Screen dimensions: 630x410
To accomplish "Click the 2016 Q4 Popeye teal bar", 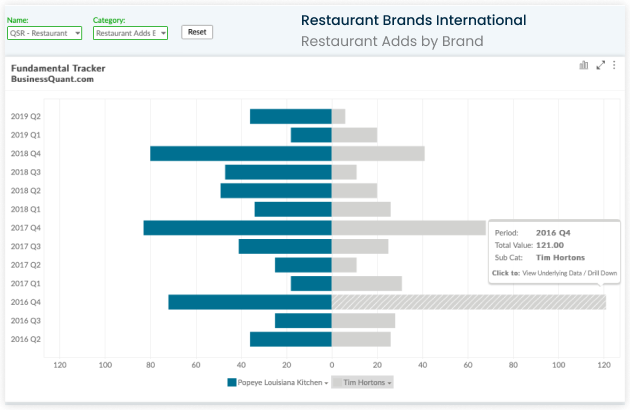I will click(250, 302).
